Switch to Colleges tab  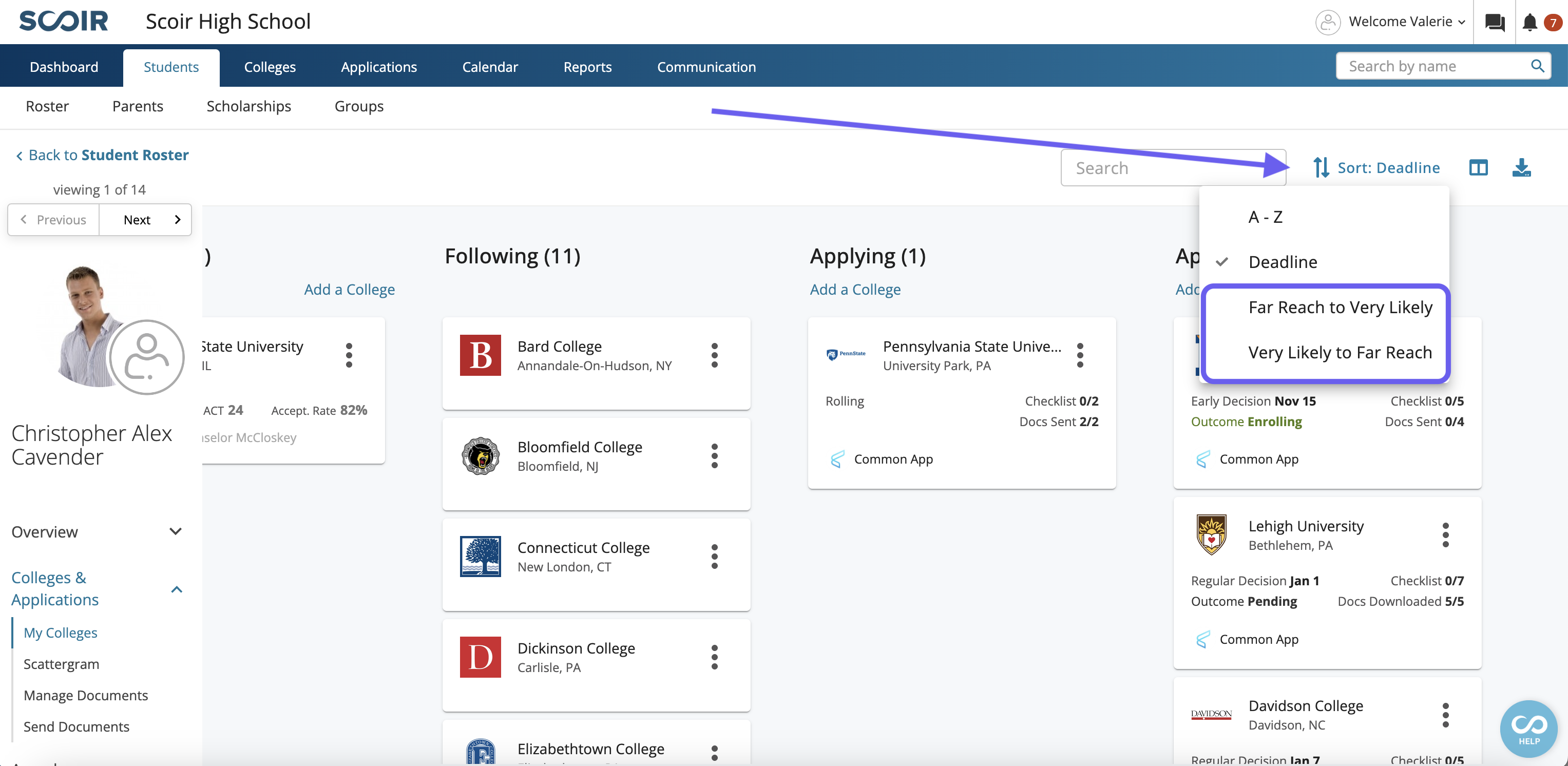coord(270,67)
